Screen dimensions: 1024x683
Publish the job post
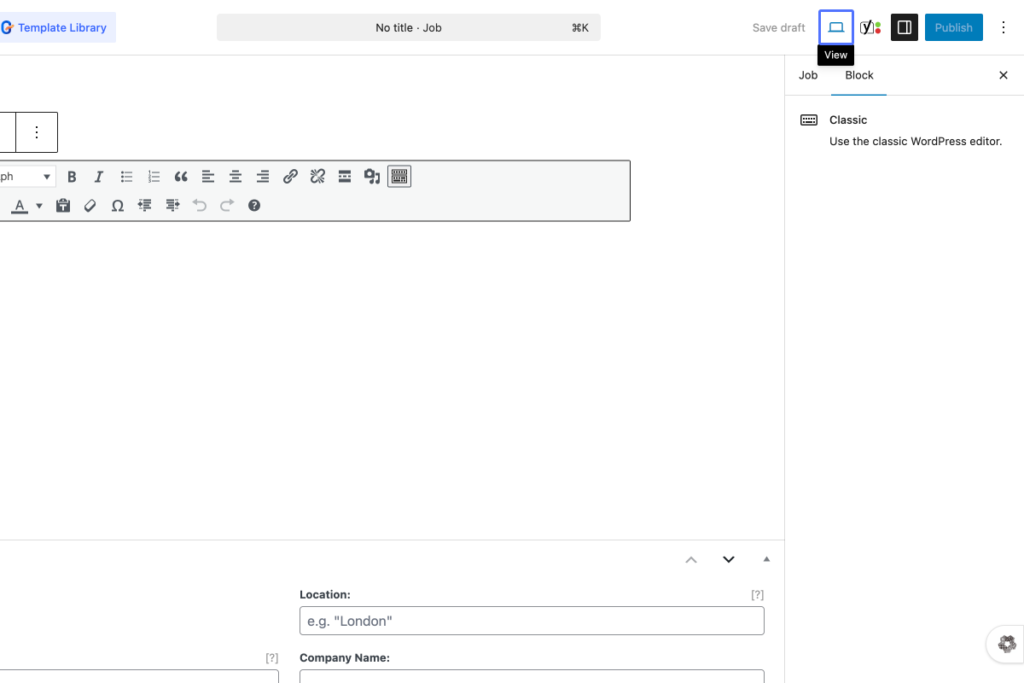pos(953,27)
